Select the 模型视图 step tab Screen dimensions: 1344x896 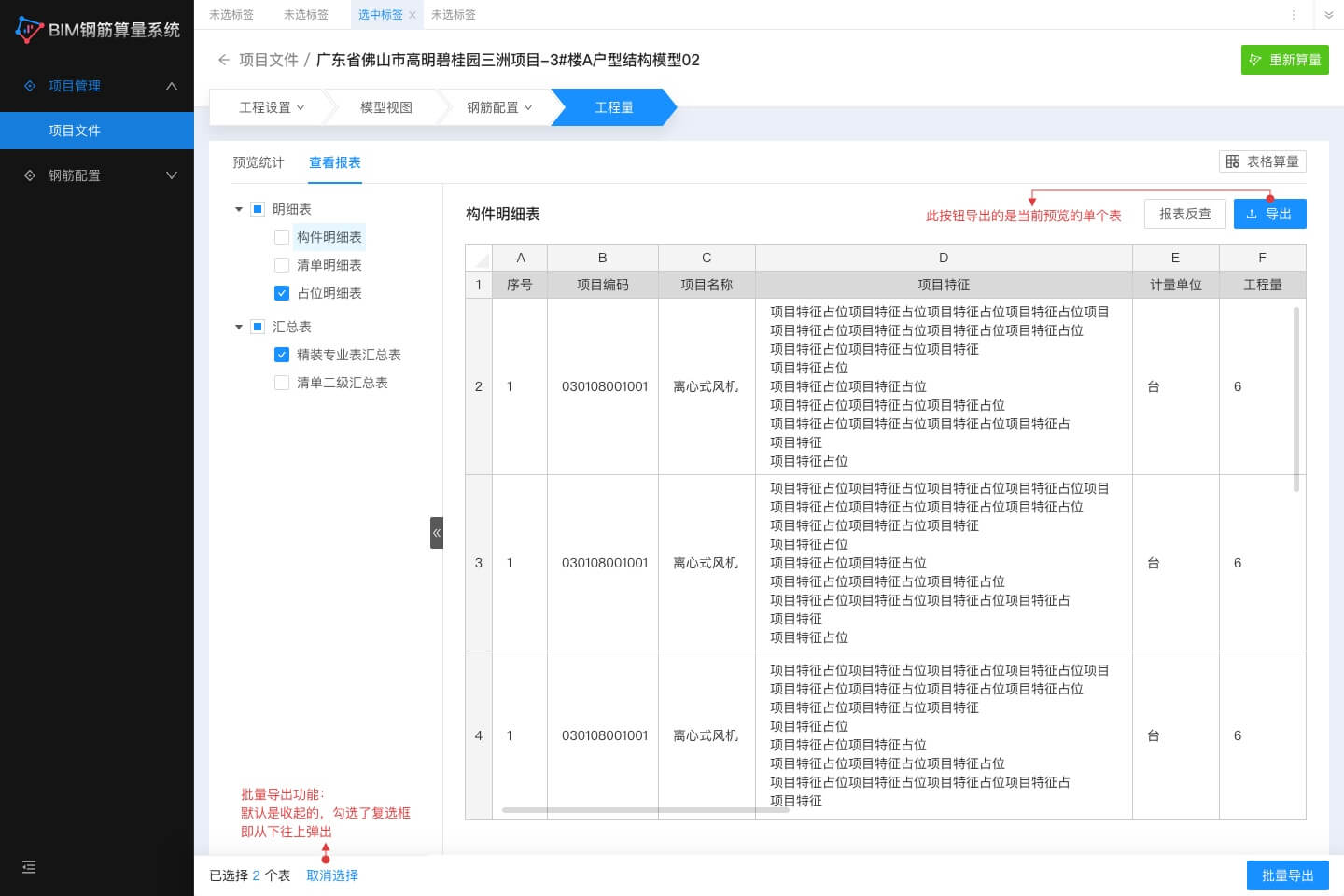(x=385, y=107)
